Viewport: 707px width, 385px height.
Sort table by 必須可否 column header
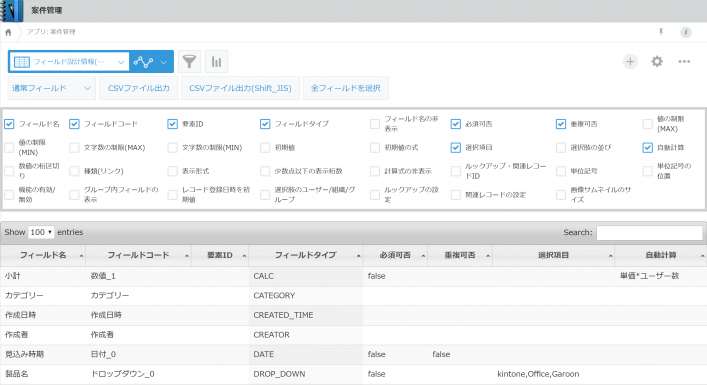tap(395, 256)
